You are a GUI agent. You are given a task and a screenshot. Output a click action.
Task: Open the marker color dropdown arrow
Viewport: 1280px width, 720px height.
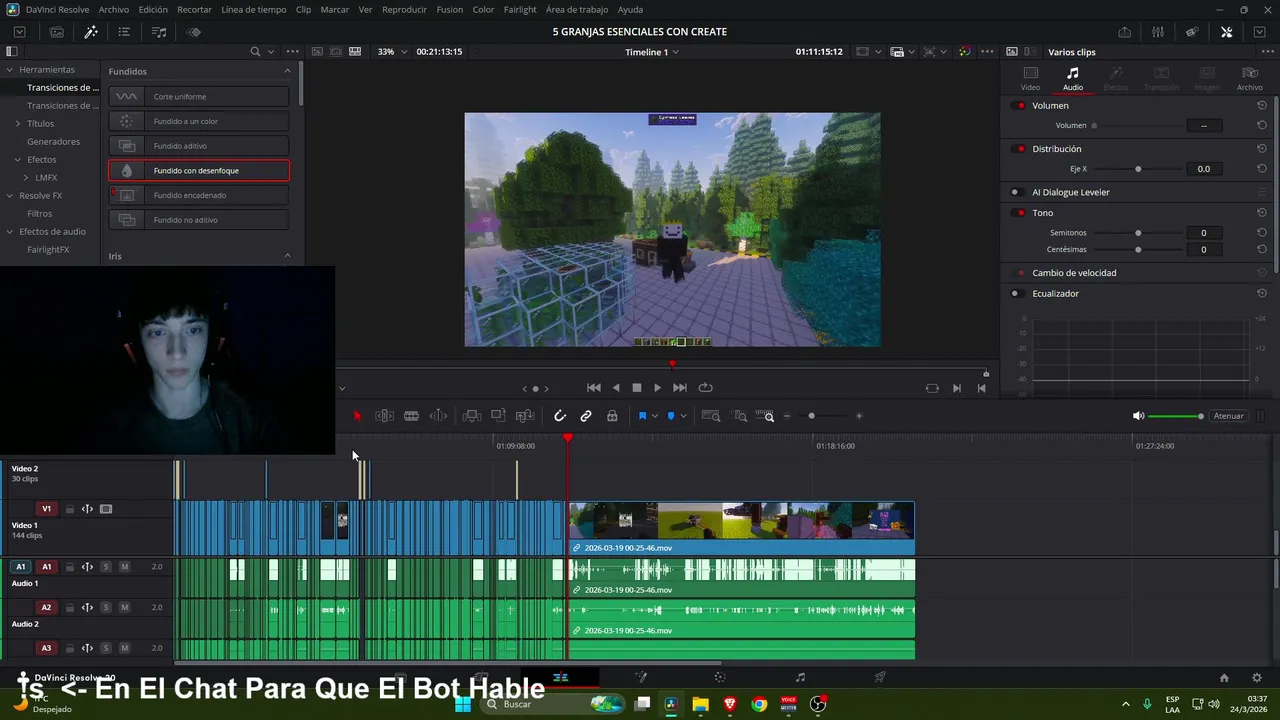[x=683, y=416]
